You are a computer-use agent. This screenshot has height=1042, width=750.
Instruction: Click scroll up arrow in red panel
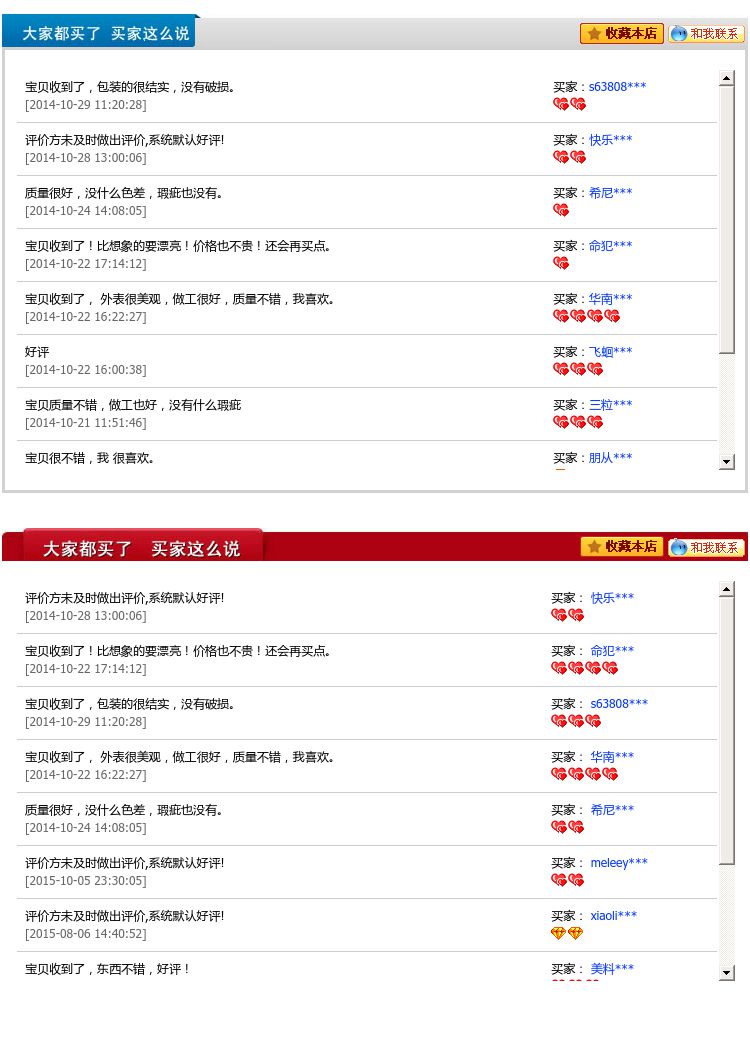(727, 589)
